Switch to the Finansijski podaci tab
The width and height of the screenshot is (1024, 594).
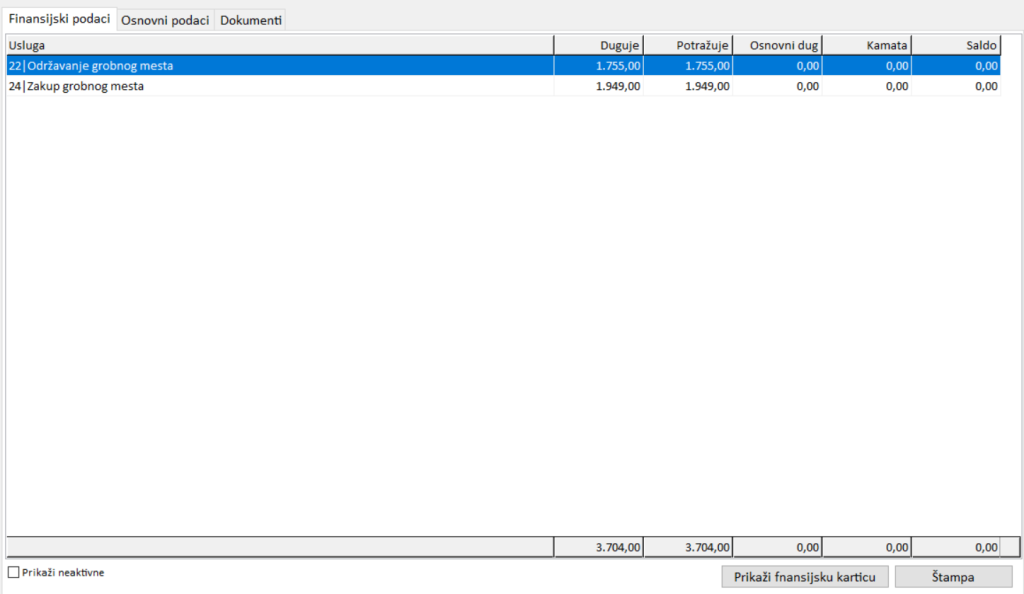coord(59,19)
